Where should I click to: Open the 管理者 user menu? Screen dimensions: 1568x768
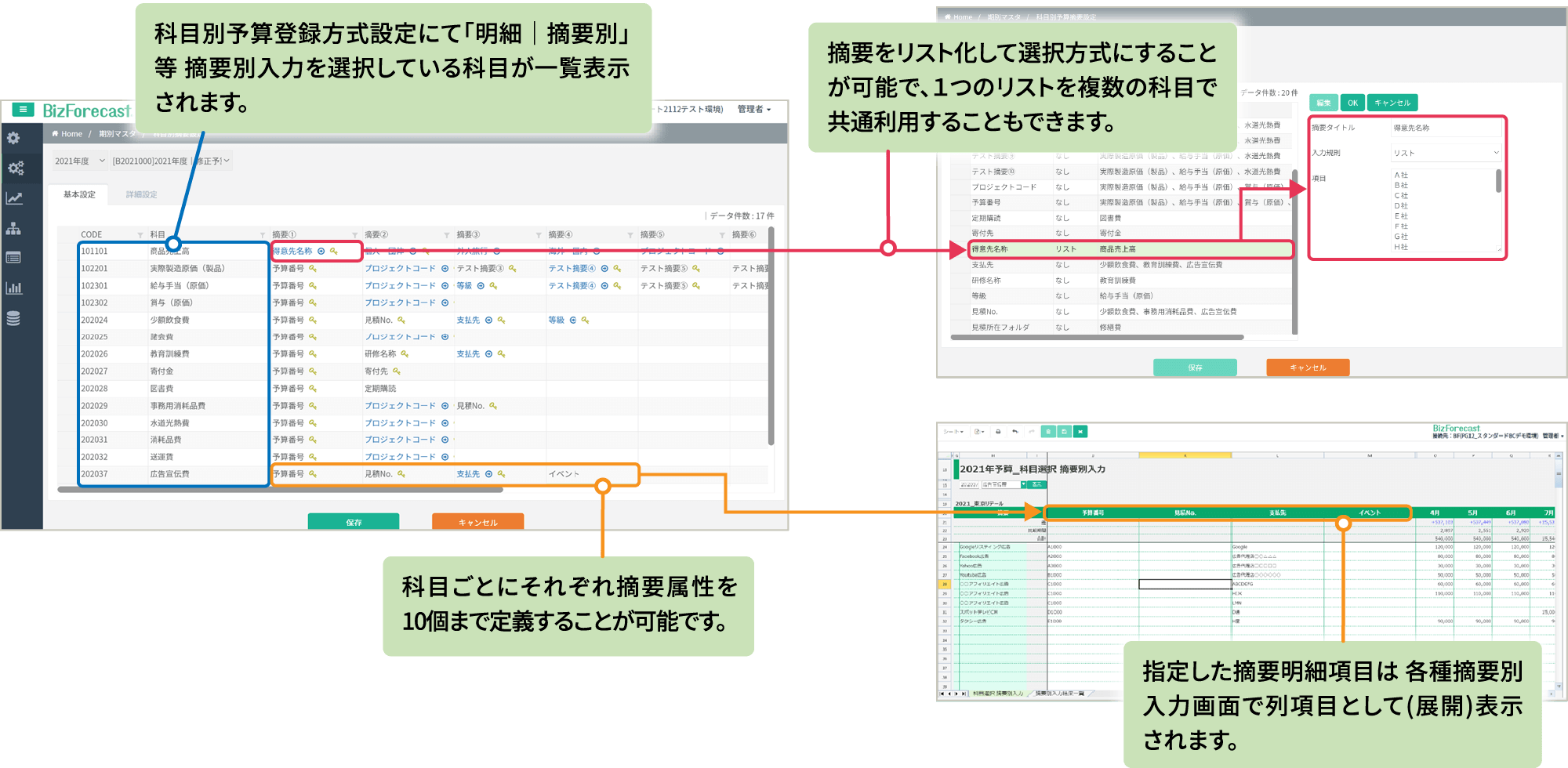pos(753,110)
